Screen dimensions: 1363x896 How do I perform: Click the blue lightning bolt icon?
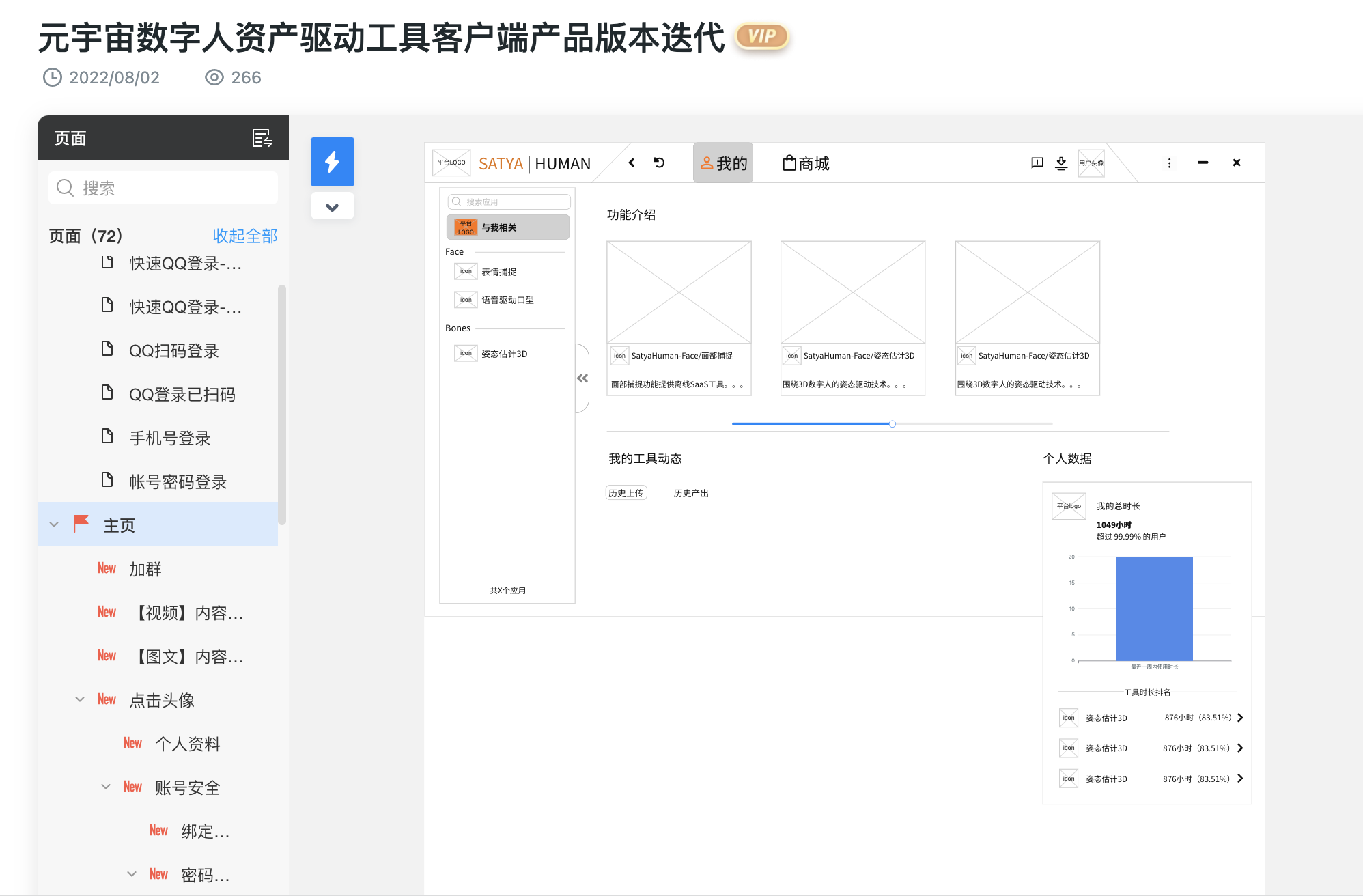[332, 162]
